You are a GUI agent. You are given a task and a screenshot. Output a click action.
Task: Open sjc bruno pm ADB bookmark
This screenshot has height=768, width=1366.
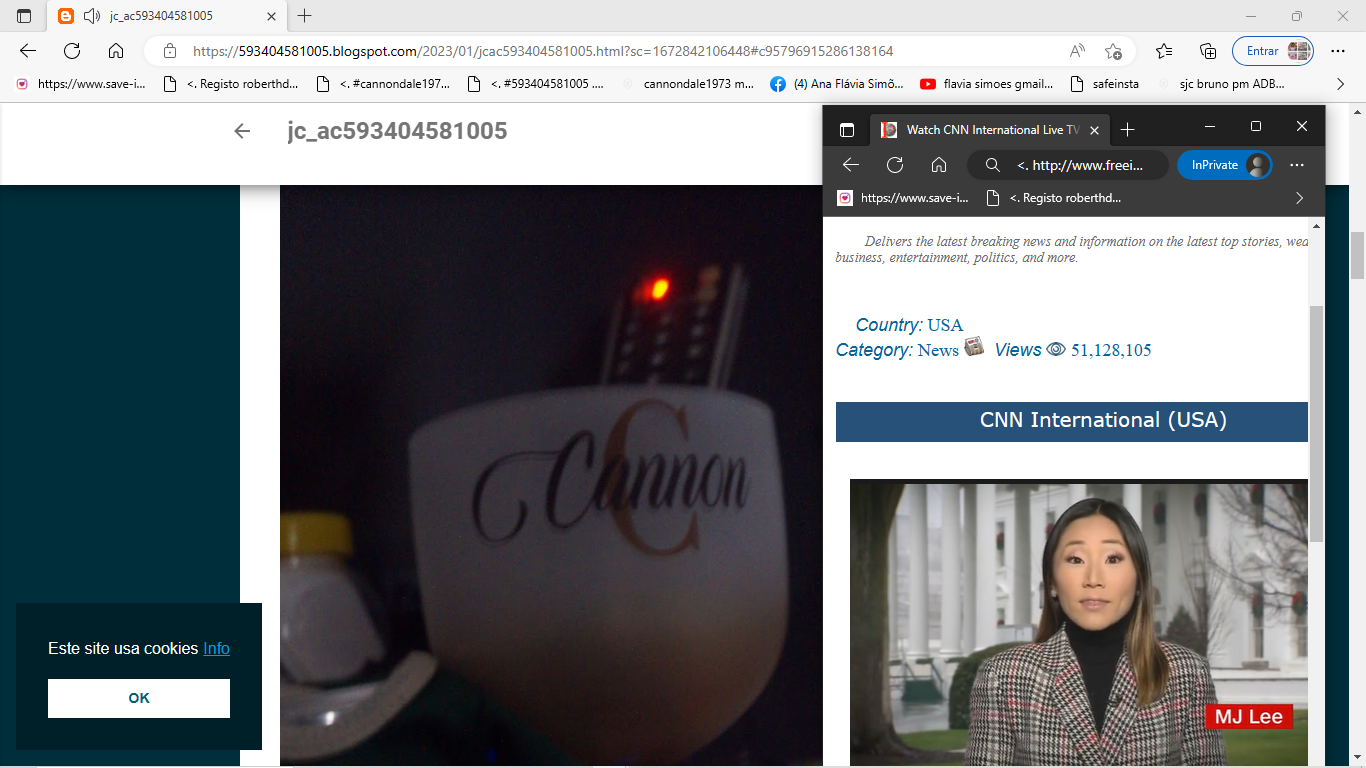click(x=1222, y=84)
